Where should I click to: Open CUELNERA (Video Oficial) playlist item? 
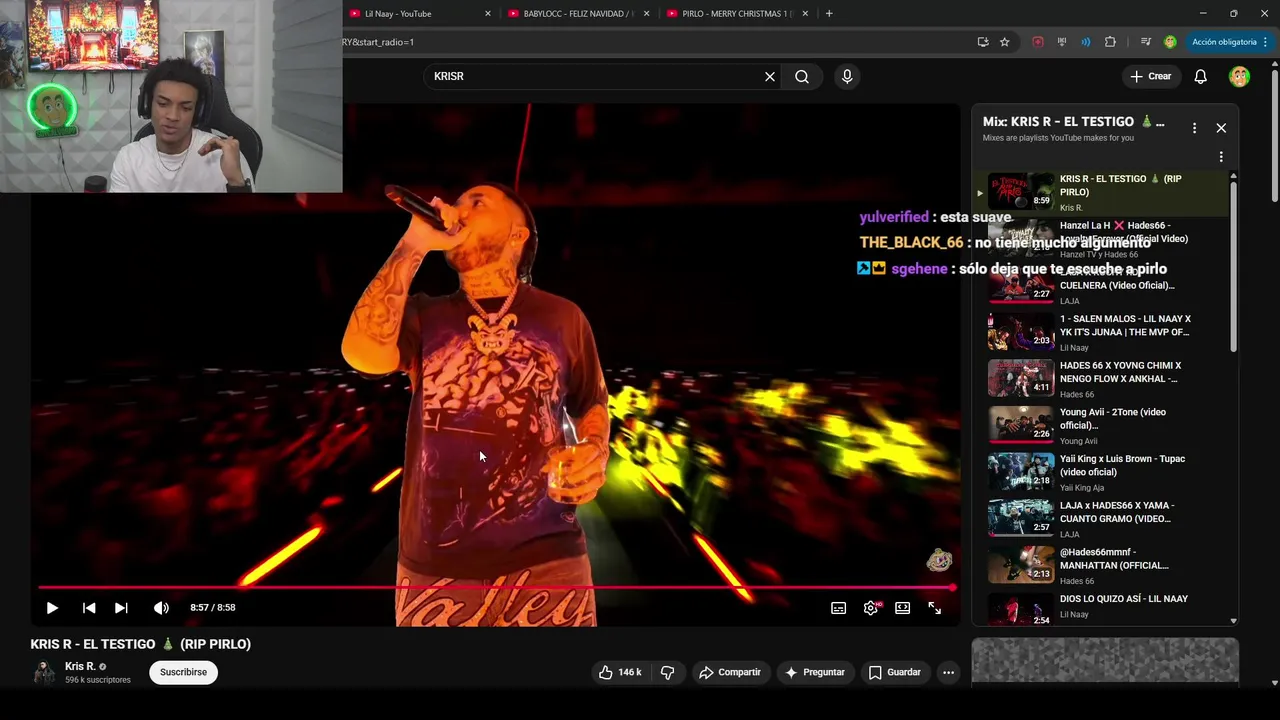[1103, 285]
